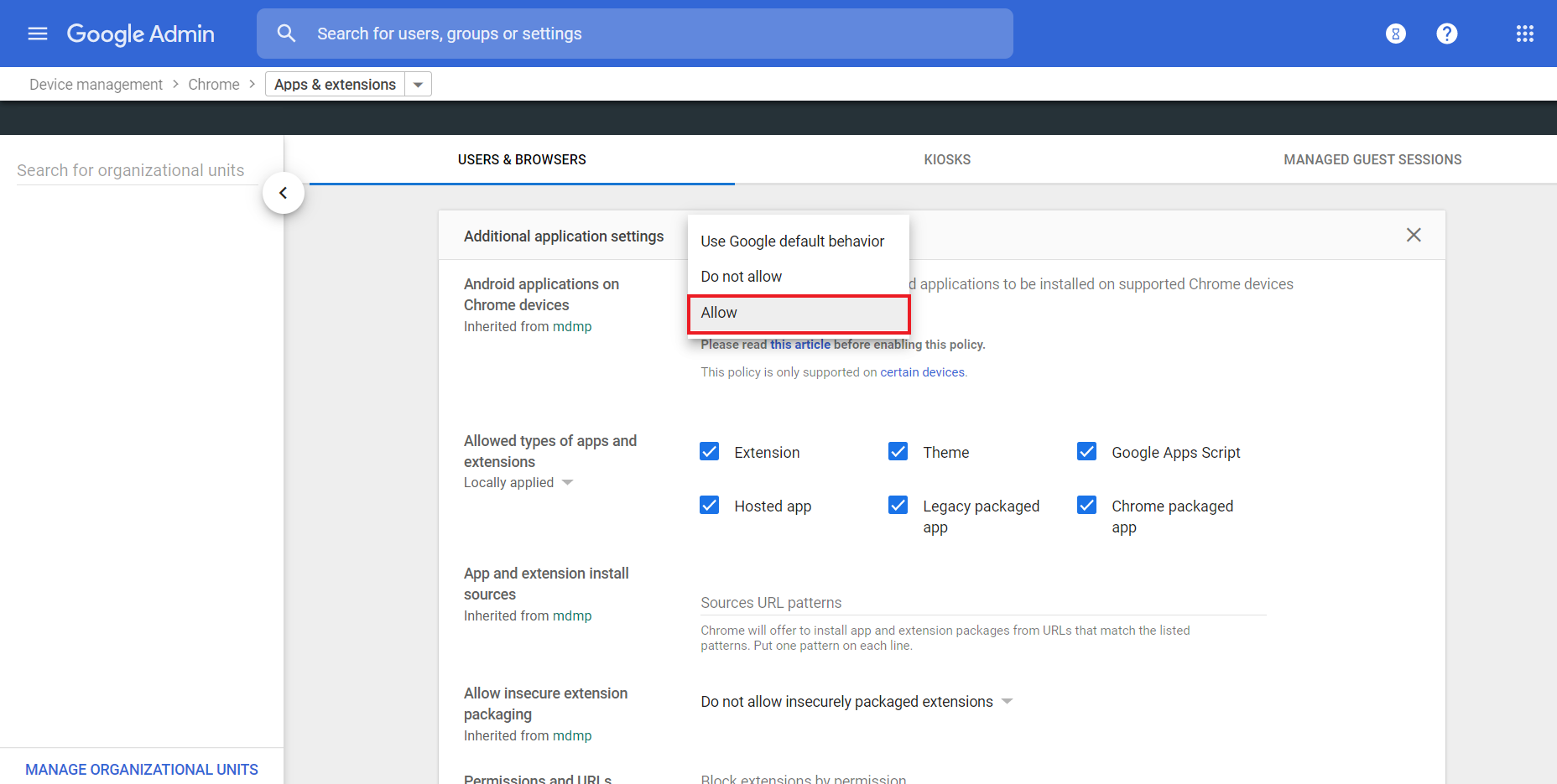1557x784 pixels.
Task: Focus the Search for organizational units field
Action: [136, 170]
